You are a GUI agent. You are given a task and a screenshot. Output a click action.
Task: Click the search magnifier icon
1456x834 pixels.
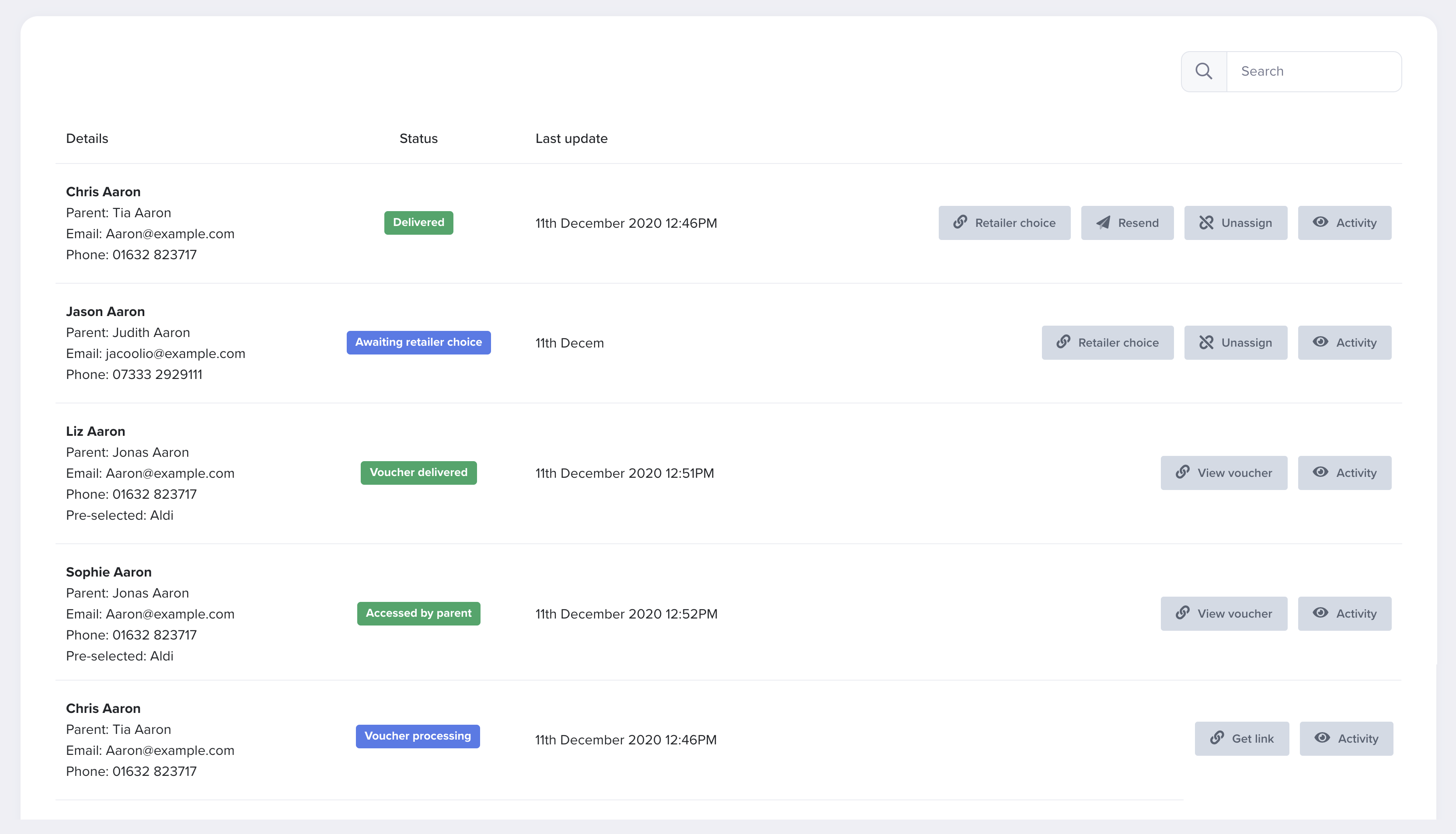click(1203, 71)
